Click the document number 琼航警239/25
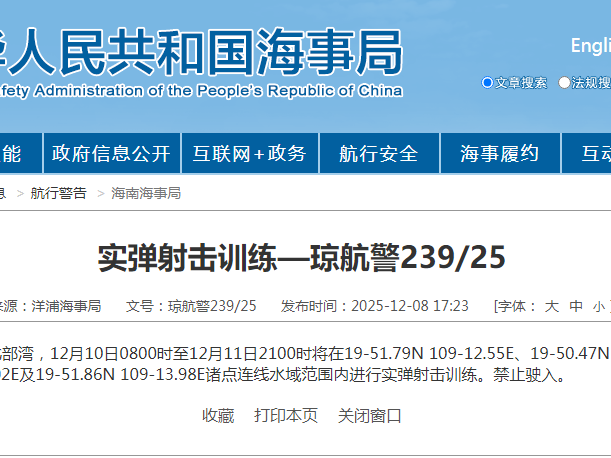Screen dimensions: 611x458 click(x=212, y=306)
